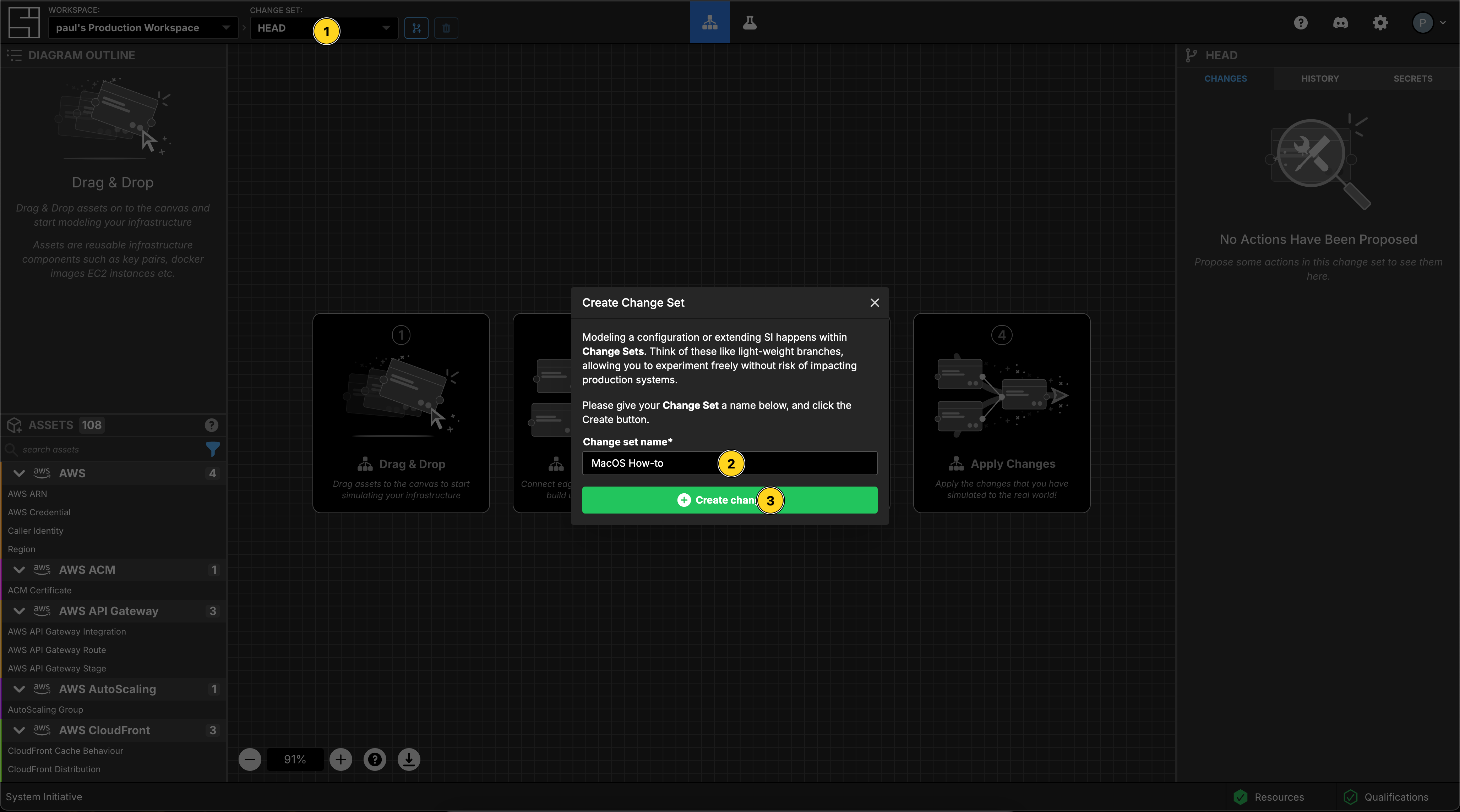Click the Create change set green button
Viewport: 1460px width, 812px height.
tap(729, 500)
